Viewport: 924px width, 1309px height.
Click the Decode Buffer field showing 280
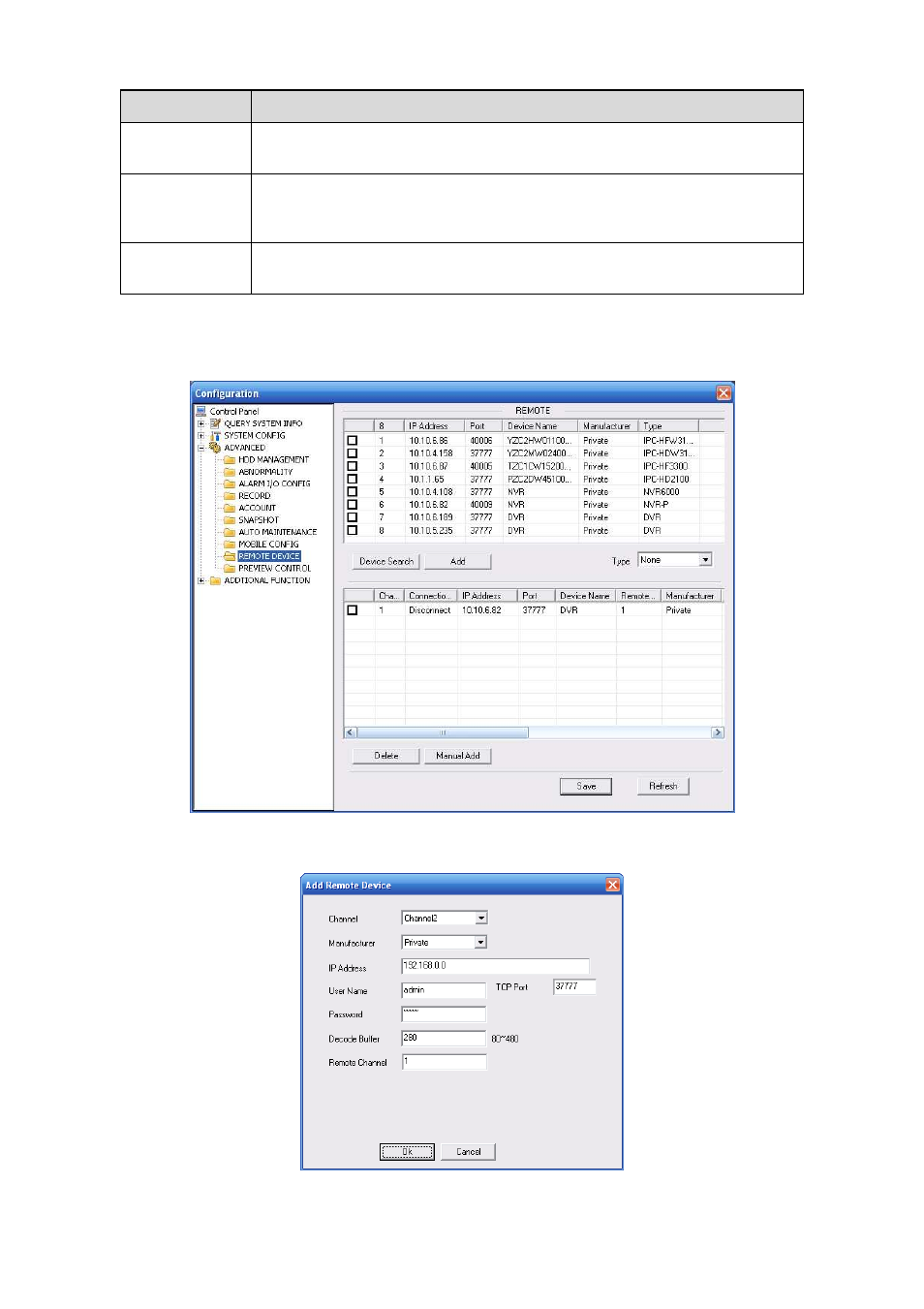point(444,1038)
